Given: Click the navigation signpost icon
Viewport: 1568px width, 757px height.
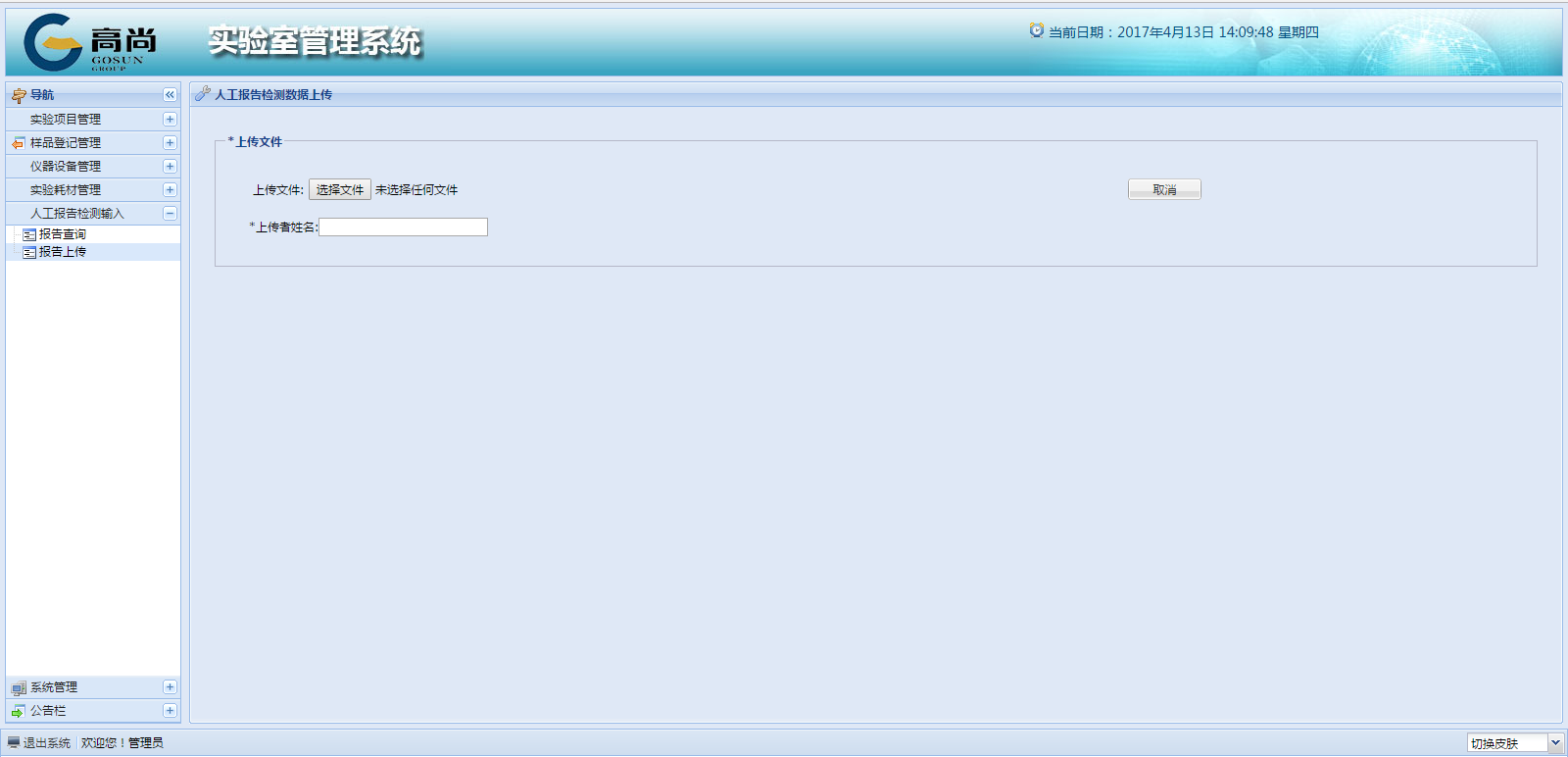Looking at the screenshot, I should click(19, 95).
